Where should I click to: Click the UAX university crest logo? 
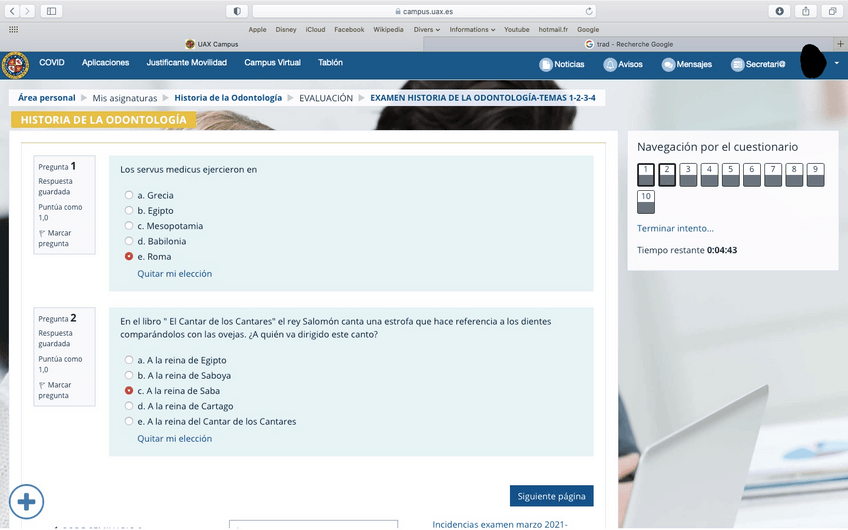(x=15, y=65)
